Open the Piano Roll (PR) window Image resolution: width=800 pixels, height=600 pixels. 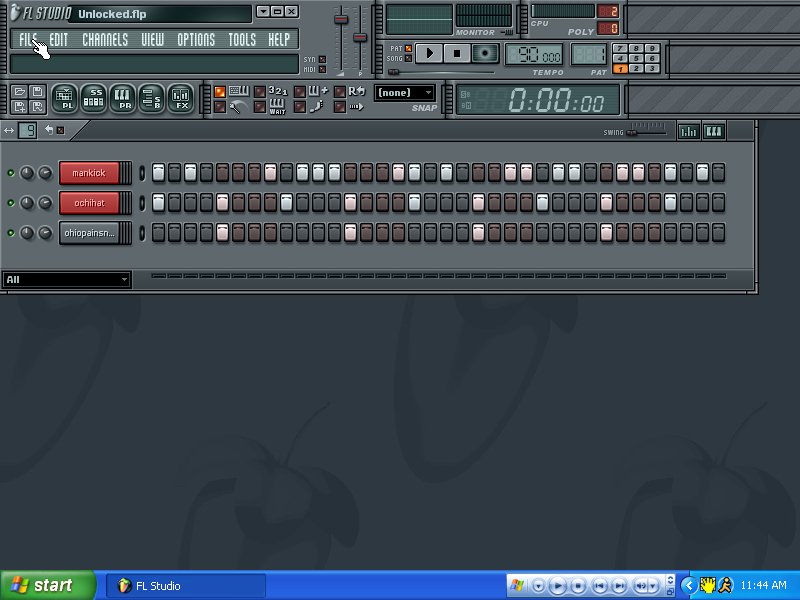coord(122,98)
